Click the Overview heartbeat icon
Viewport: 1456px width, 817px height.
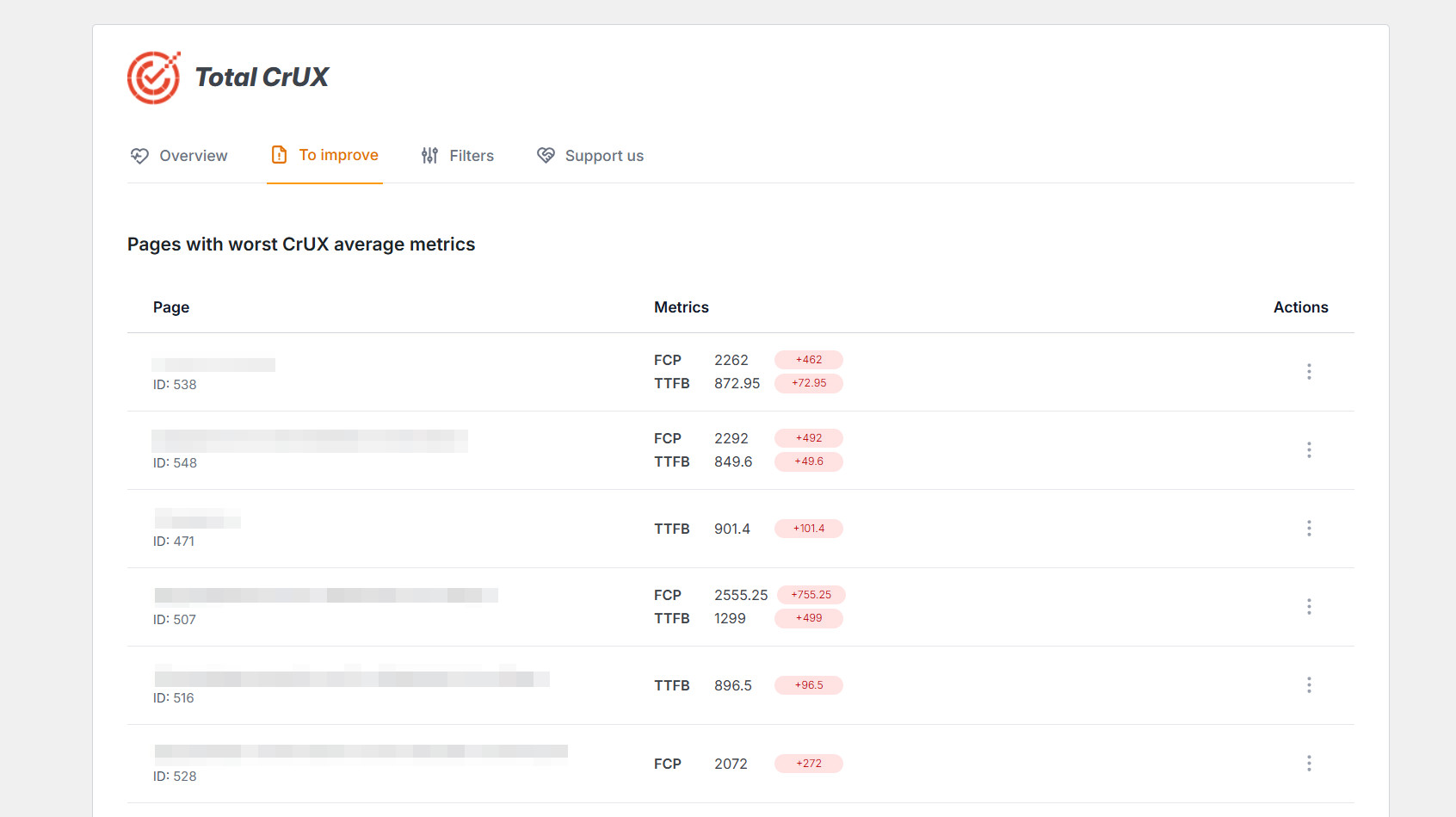(139, 156)
